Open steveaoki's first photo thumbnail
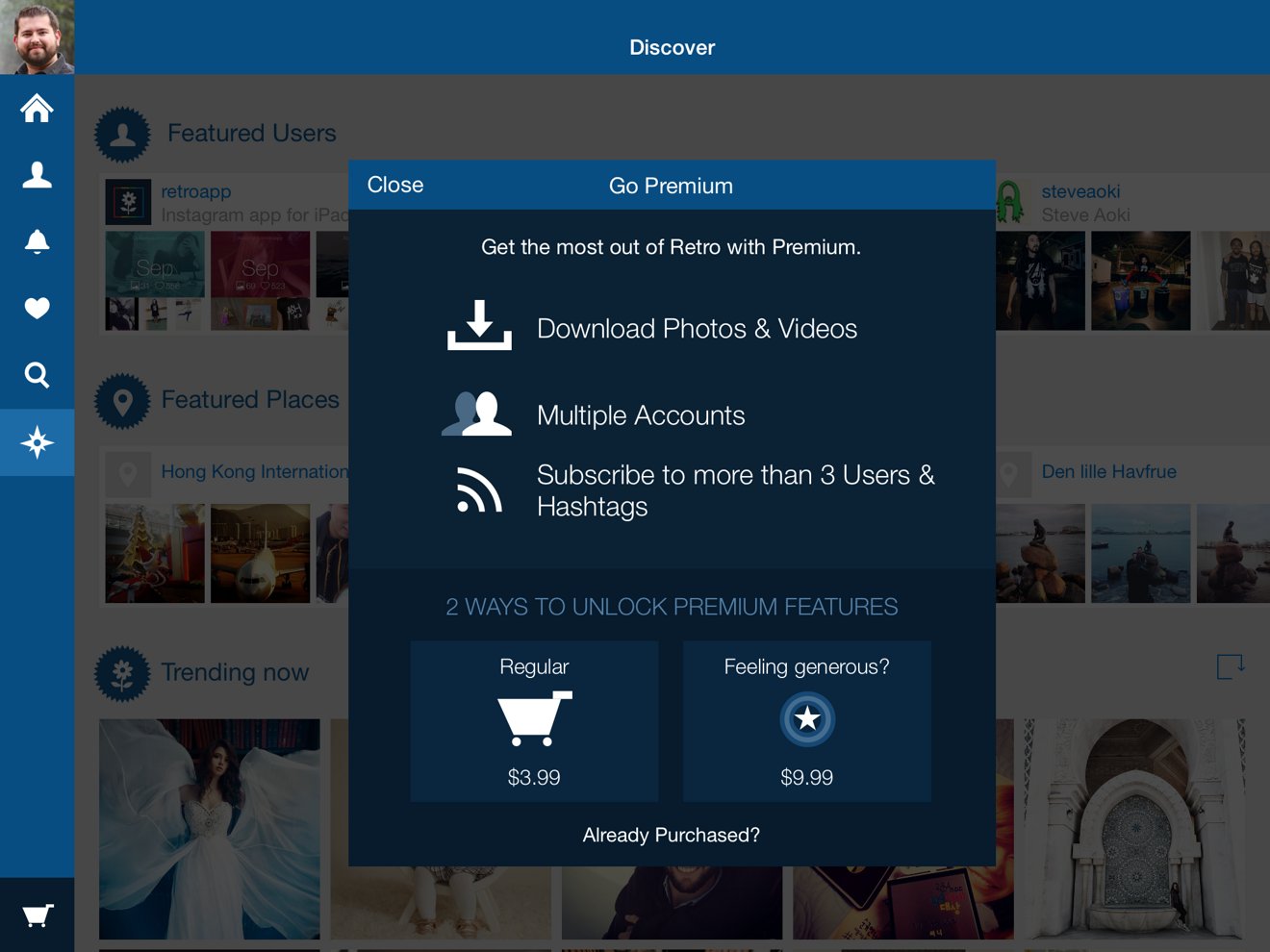 (x=1040, y=281)
